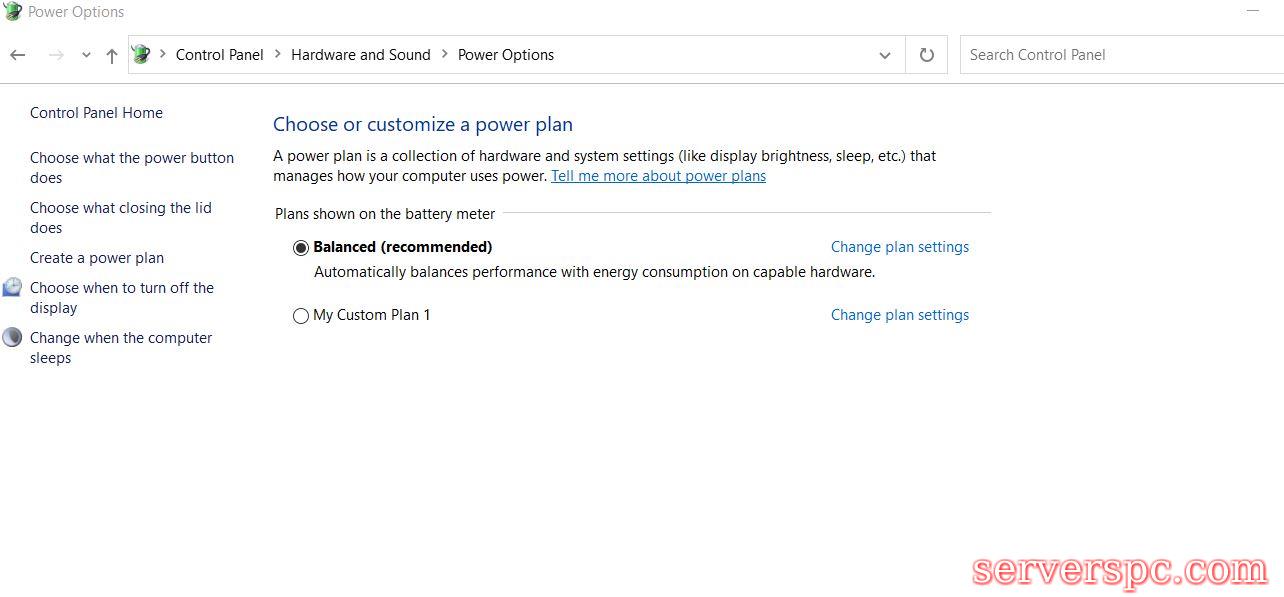Image resolution: width=1284 pixels, height=597 pixels.
Task: Open the recent locations dropdown arrow
Action: pos(86,55)
